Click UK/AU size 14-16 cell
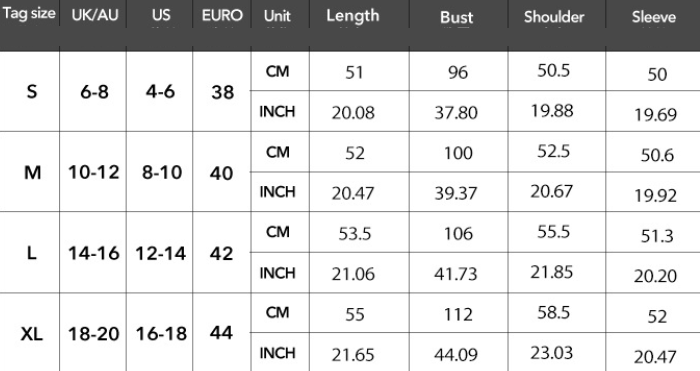Screen dimensions: 700x371 tap(94, 253)
